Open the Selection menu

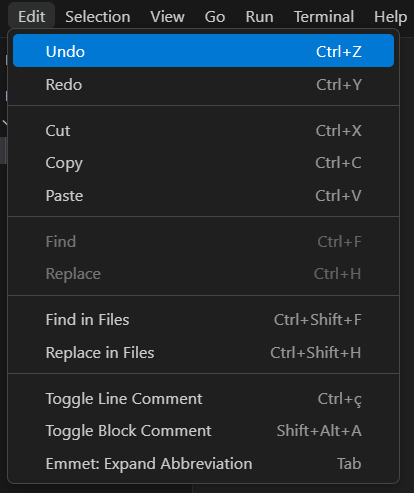[98, 16]
